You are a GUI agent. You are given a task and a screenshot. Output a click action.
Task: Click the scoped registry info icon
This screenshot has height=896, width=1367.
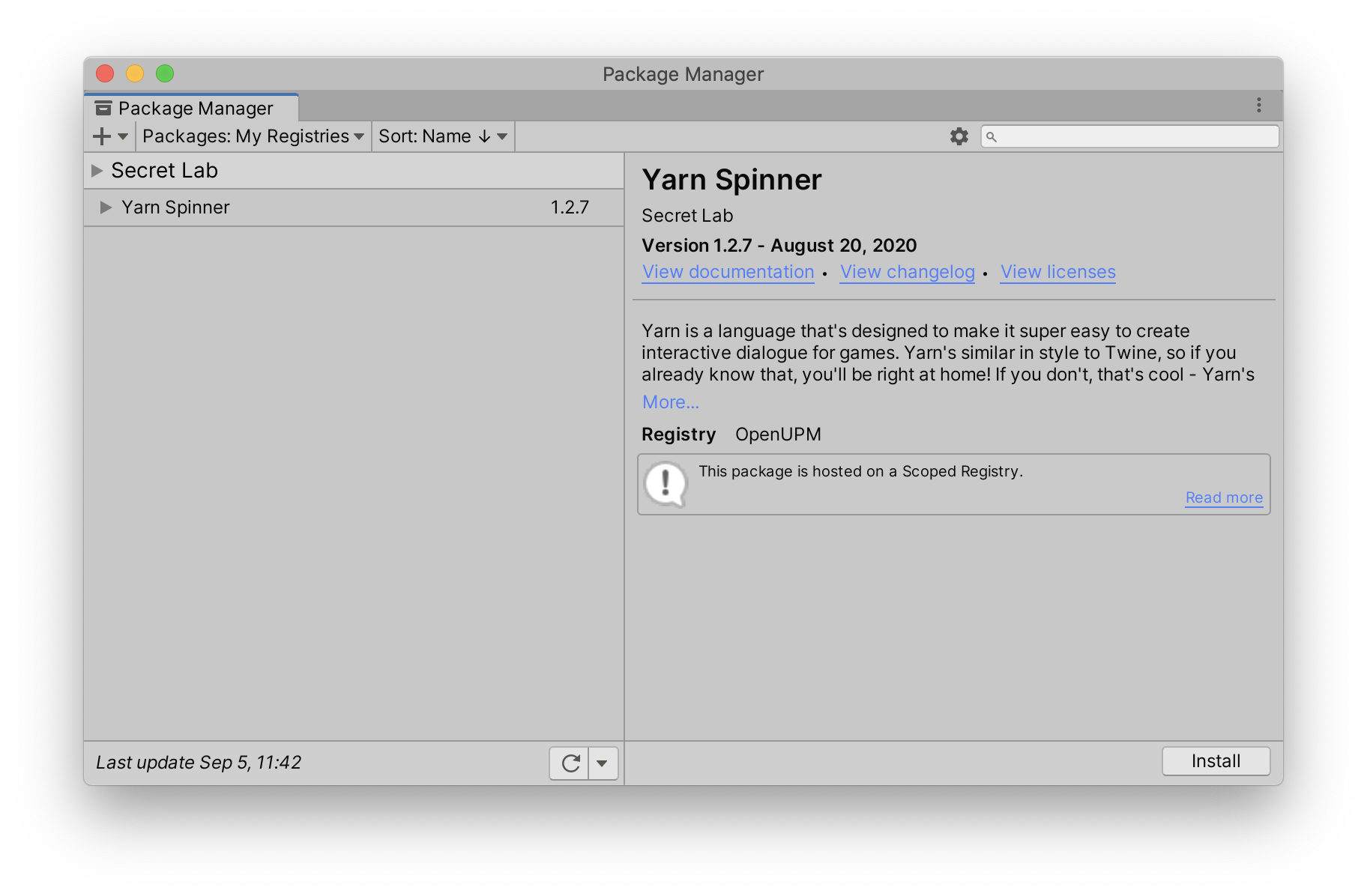665,483
